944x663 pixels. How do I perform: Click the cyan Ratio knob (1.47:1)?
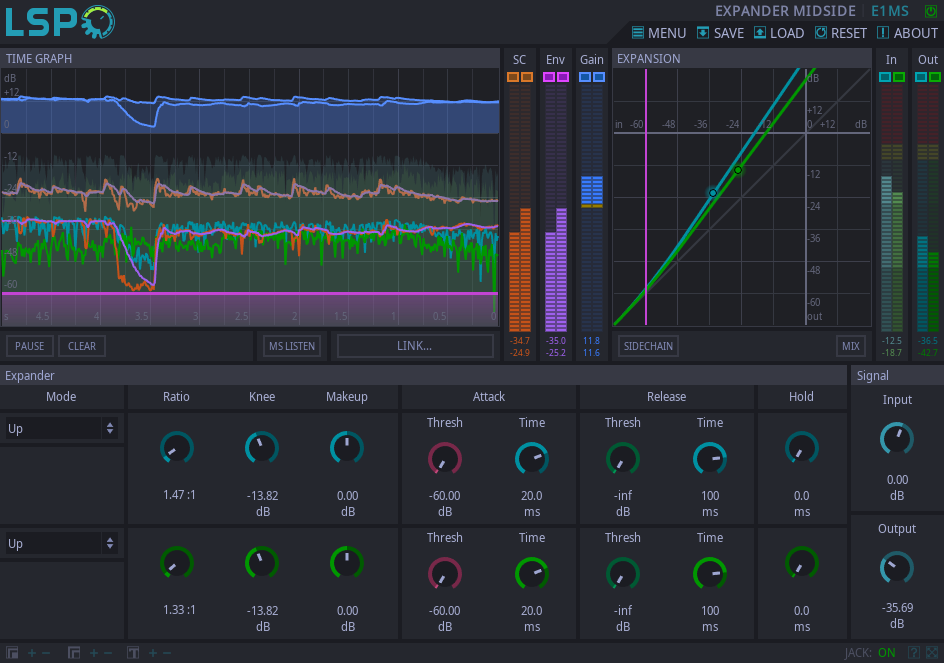click(x=176, y=449)
